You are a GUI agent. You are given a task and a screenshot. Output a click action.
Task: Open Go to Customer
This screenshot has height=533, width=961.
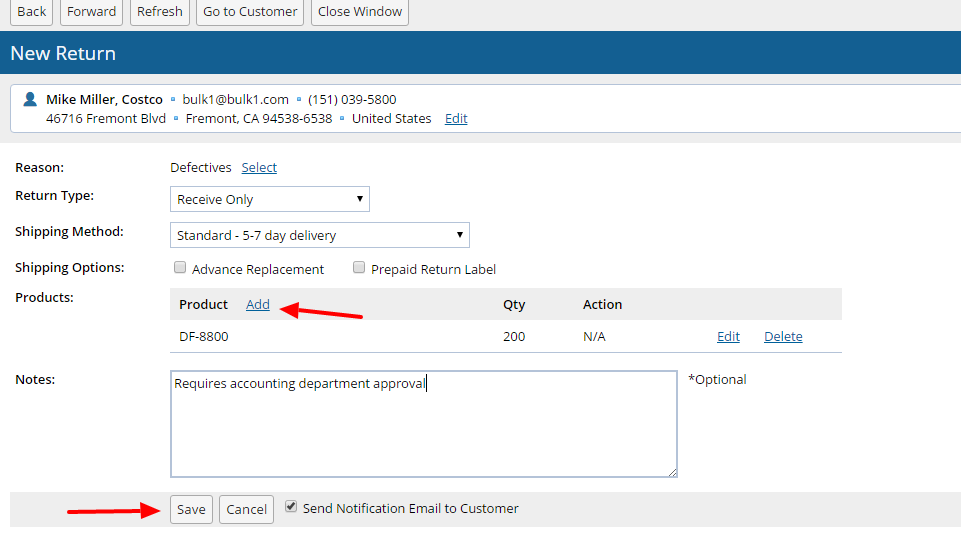(250, 12)
